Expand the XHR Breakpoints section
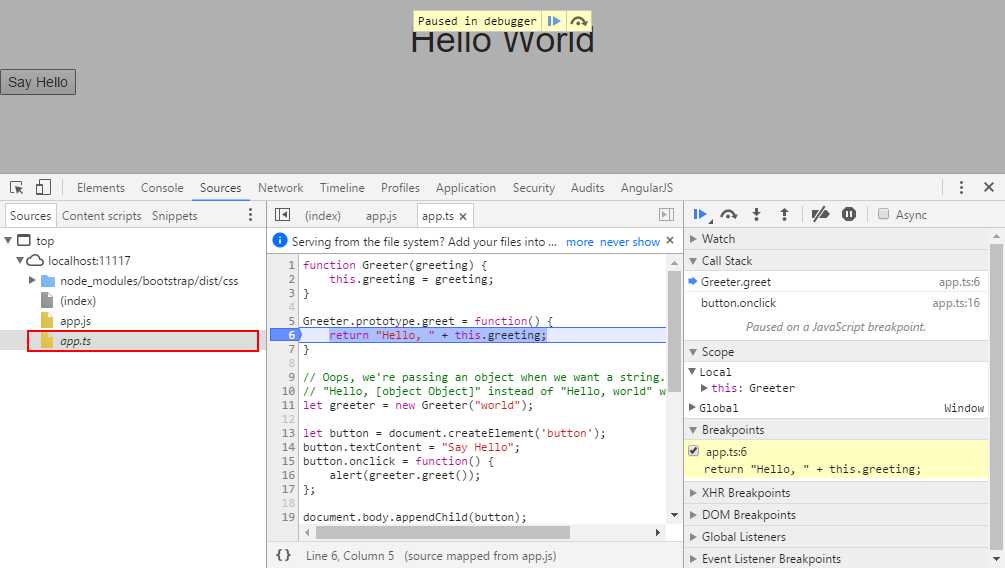 pyautogui.click(x=693, y=492)
